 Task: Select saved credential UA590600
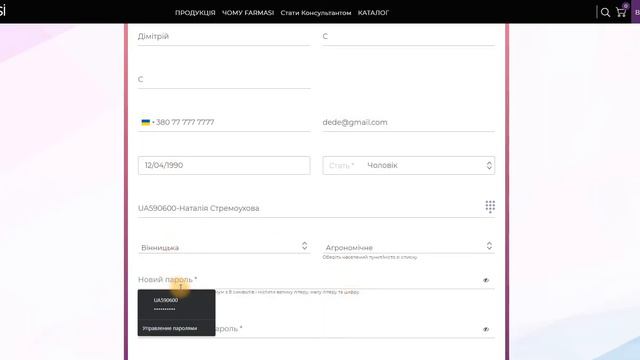pos(176,304)
